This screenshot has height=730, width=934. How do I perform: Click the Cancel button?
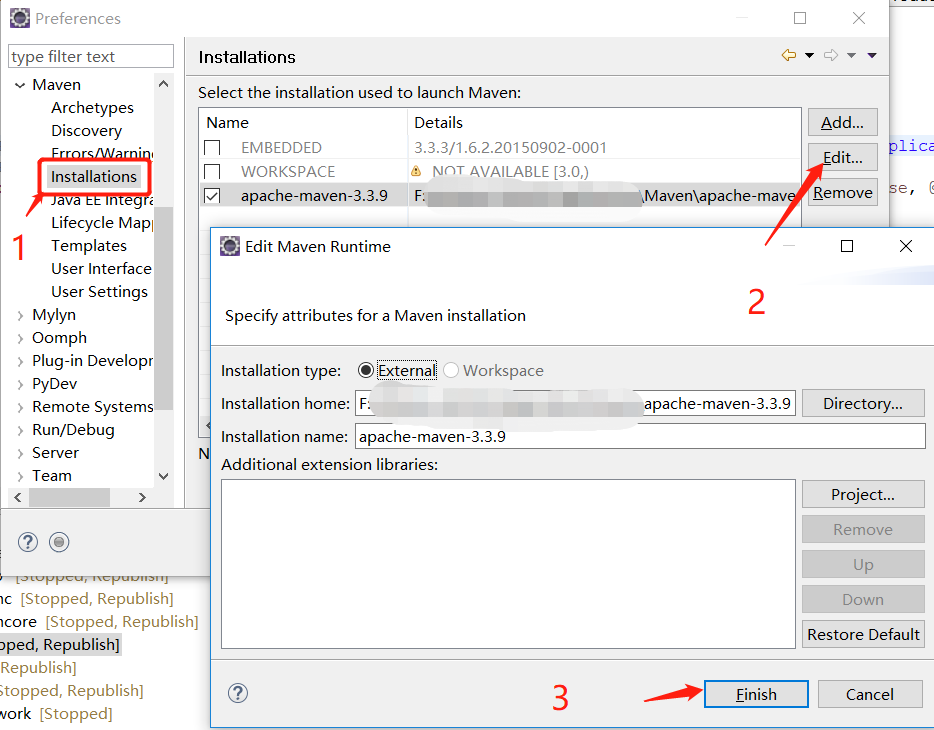coord(870,694)
